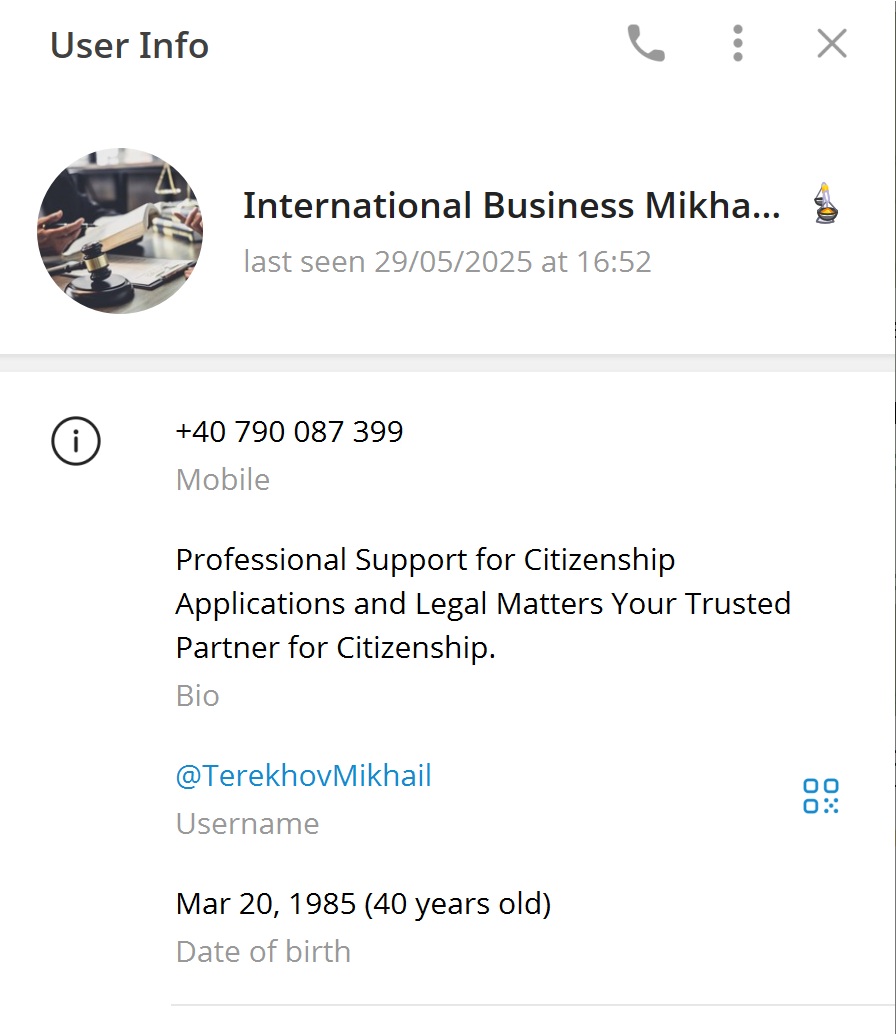Start a voice call with the phone icon

pos(645,44)
